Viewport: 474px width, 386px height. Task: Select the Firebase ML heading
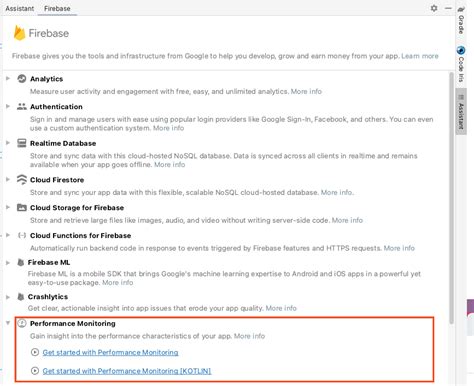point(49,263)
